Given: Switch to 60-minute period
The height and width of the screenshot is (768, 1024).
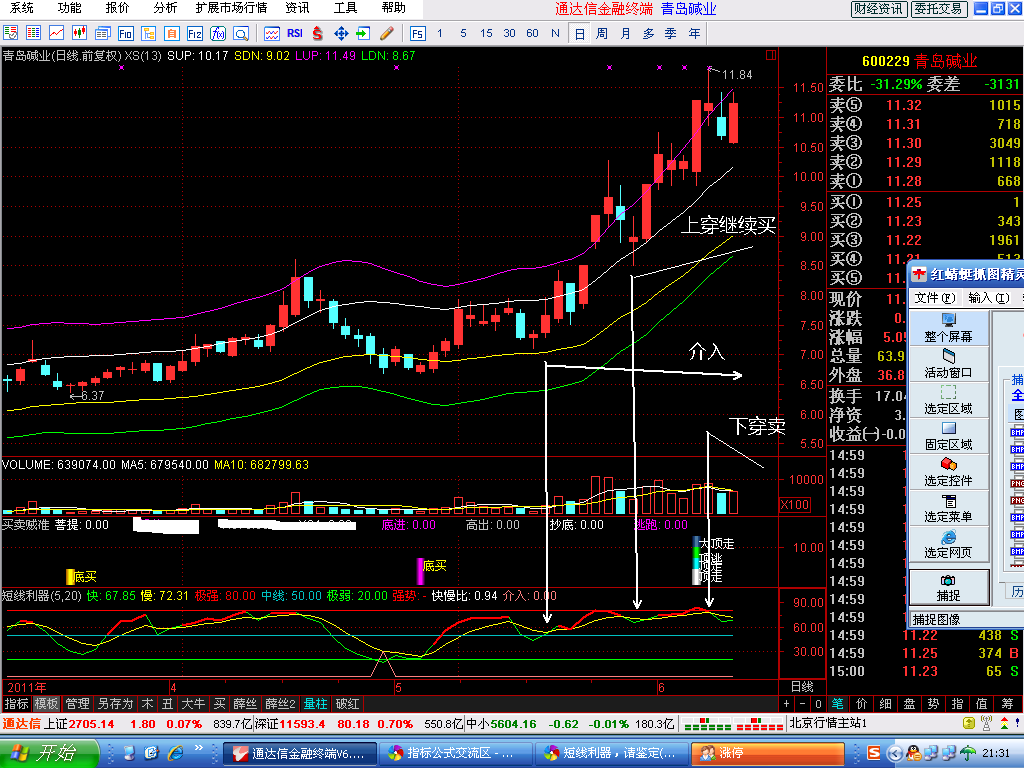Looking at the screenshot, I should click(532, 33).
